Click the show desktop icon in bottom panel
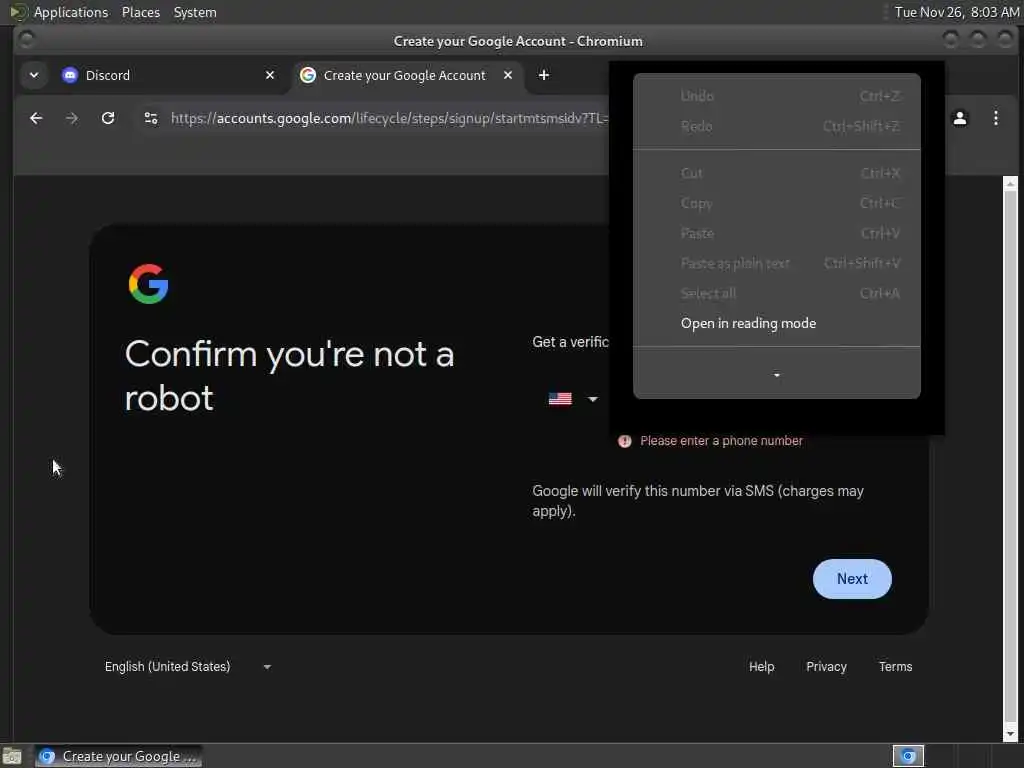The width and height of the screenshot is (1024, 768). tap(12, 756)
